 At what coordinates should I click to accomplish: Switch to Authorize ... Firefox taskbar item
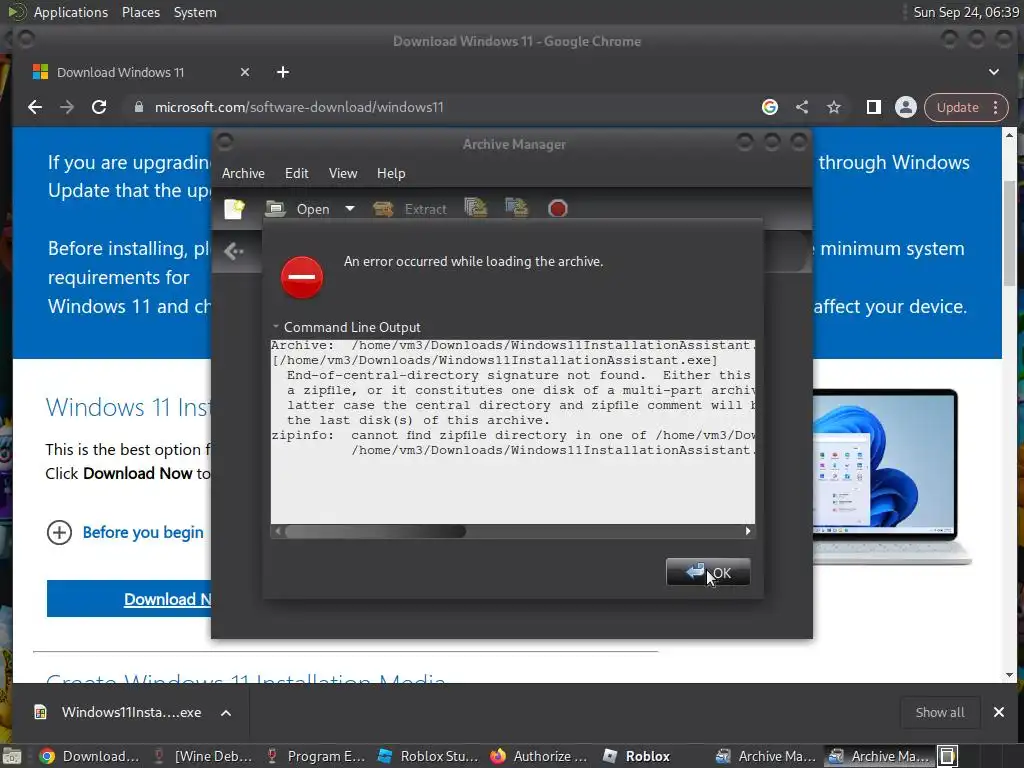pyautogui.click(x=541, y=756)
